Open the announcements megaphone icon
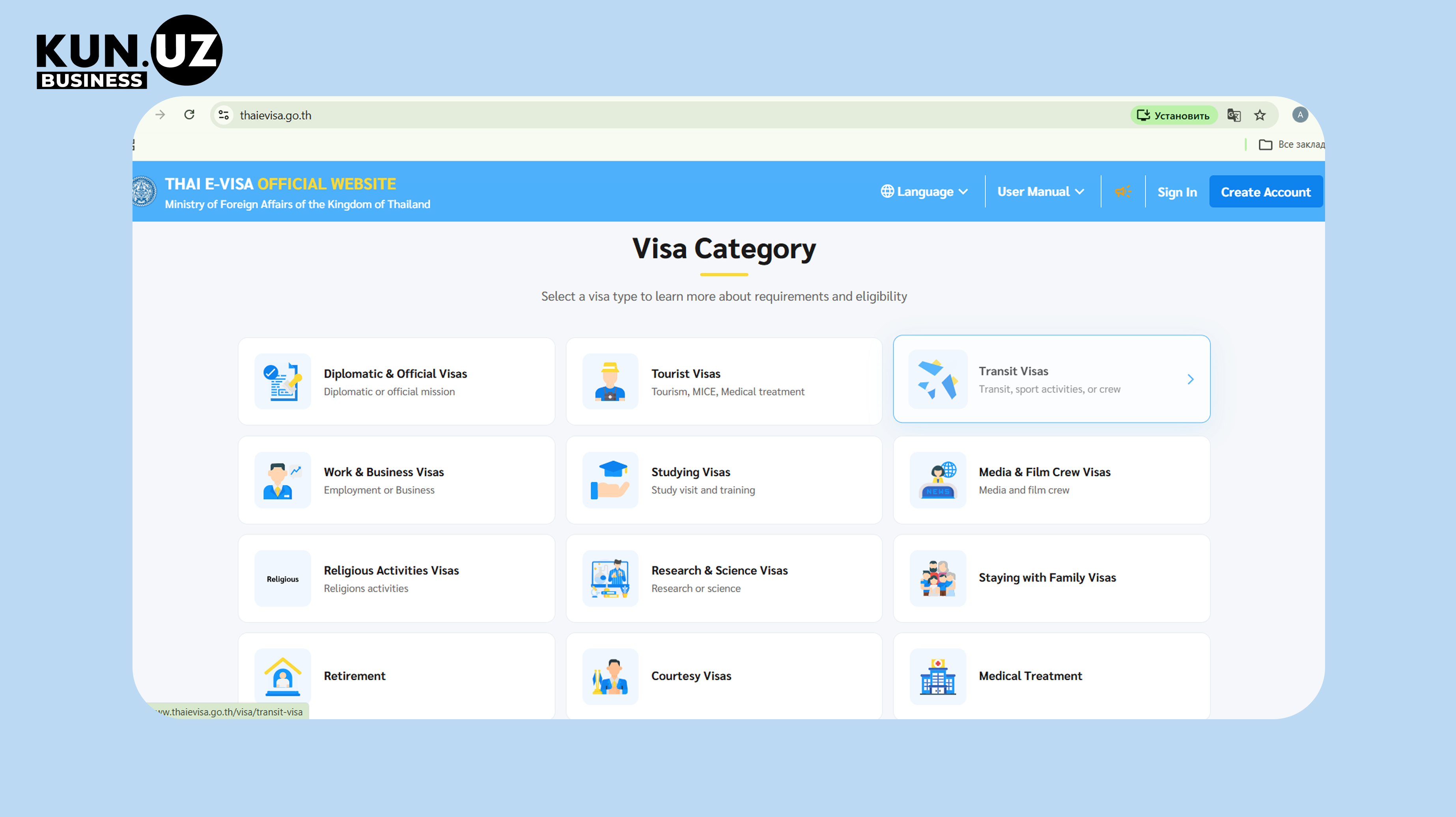The height and width of the screenshot is (817, 1456). [1123, 192]
